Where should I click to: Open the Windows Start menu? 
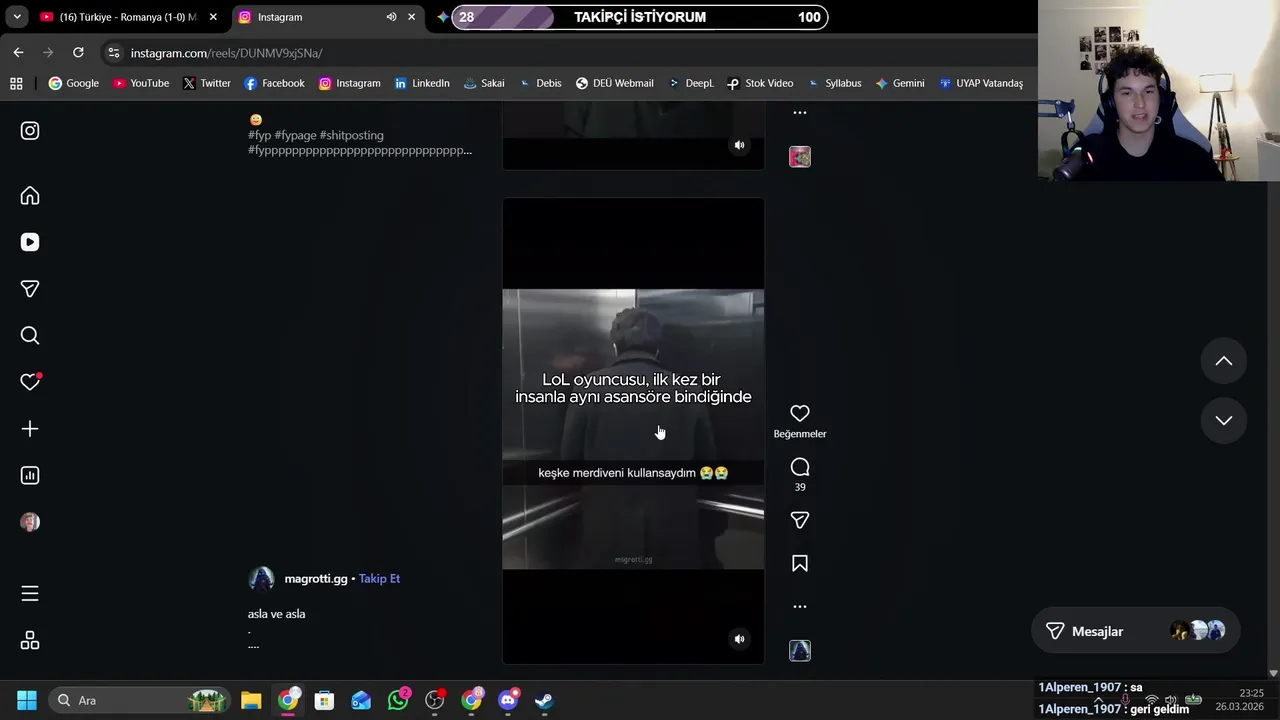click(27, 700)
